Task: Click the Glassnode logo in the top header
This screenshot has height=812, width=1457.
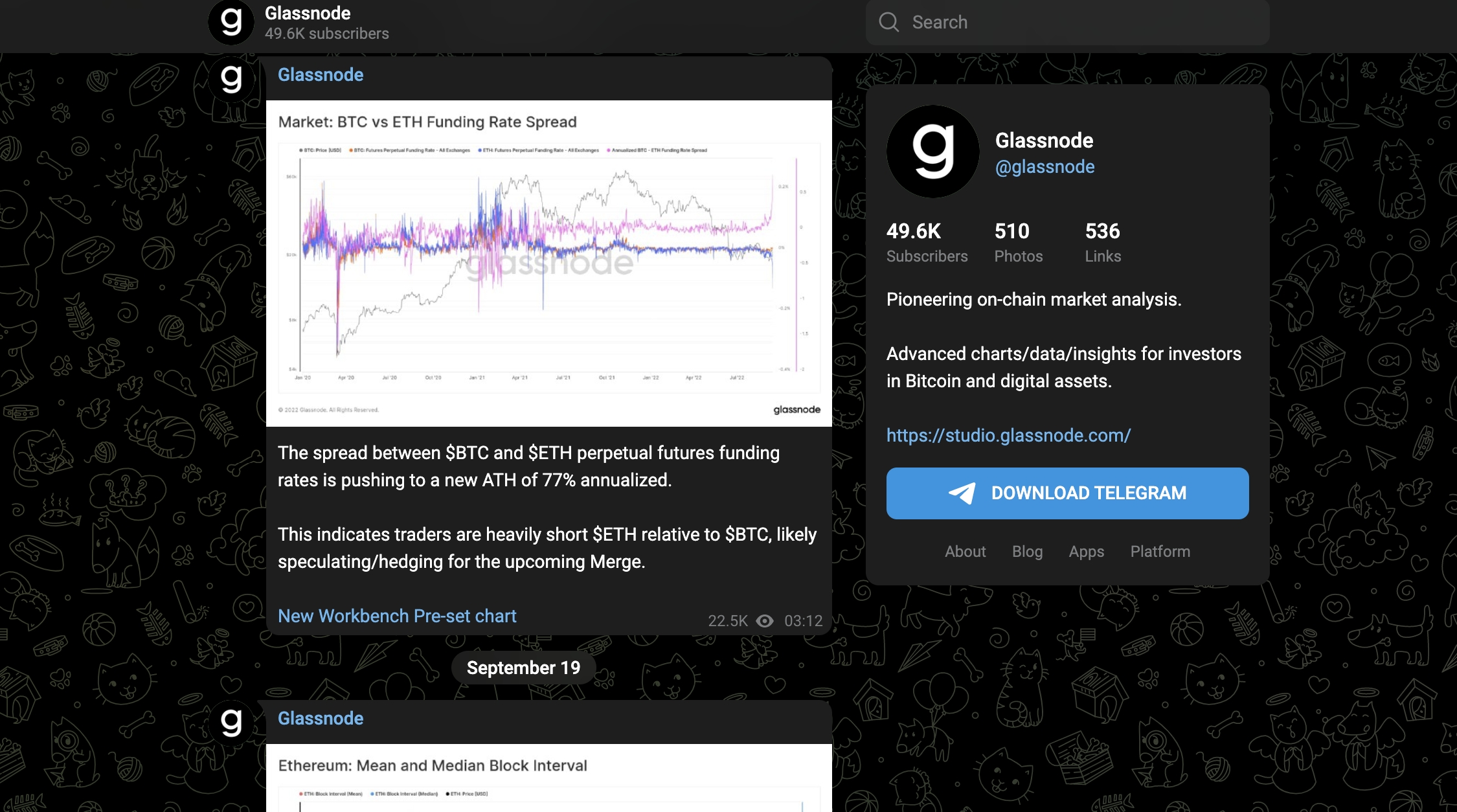Action: [x=231, y=22]
